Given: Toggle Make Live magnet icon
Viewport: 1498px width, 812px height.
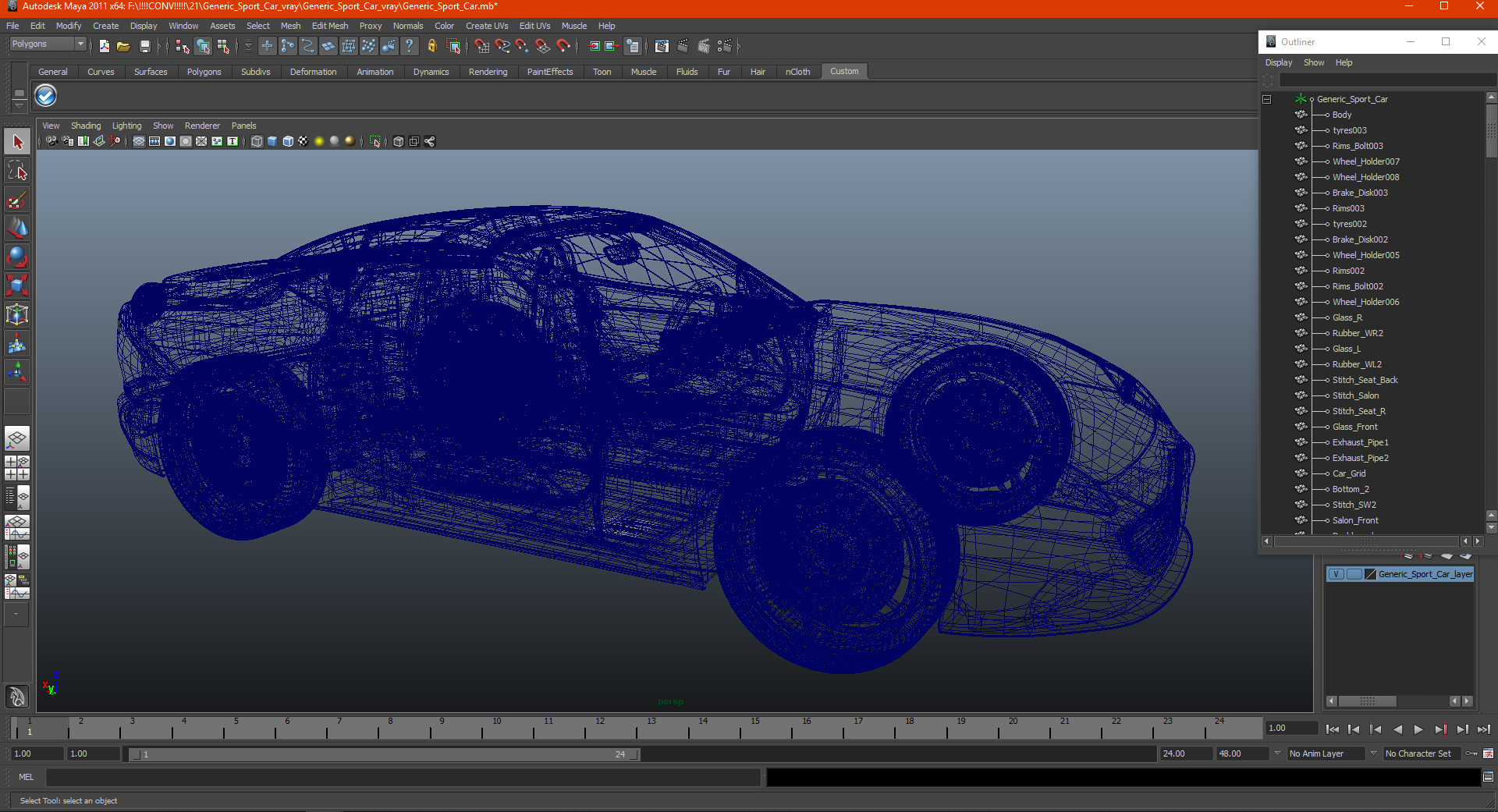Looking at the screenshot, I should click(563, 47).
